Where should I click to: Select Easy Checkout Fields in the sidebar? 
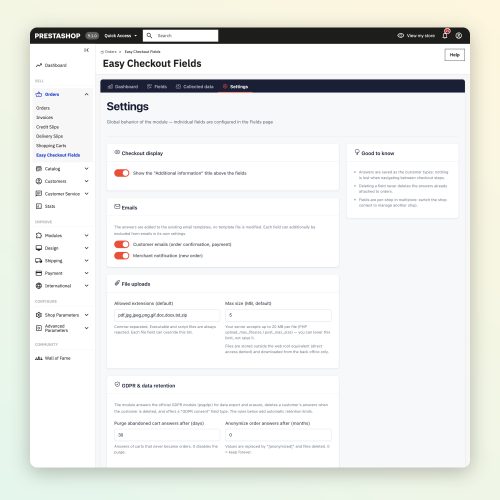58,155
